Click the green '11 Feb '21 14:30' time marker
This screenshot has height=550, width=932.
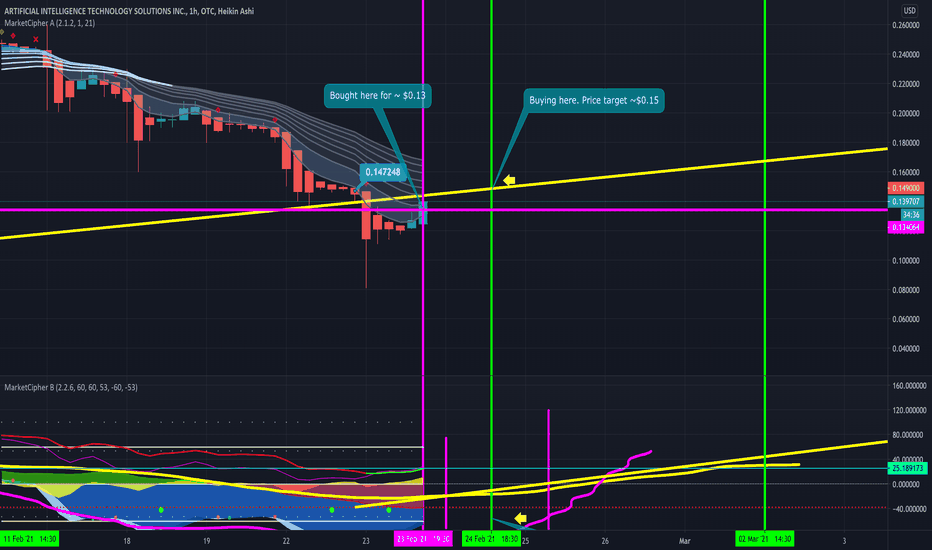(x=30, y=539)
